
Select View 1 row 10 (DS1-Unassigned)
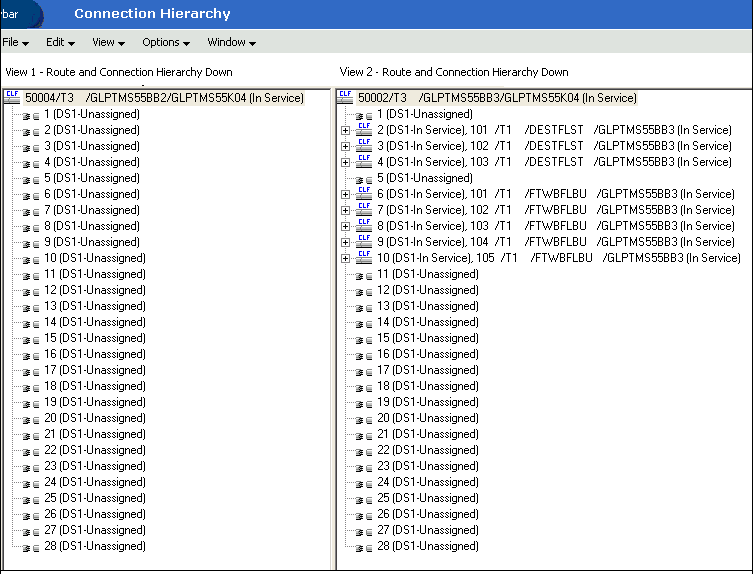point(95,258)
